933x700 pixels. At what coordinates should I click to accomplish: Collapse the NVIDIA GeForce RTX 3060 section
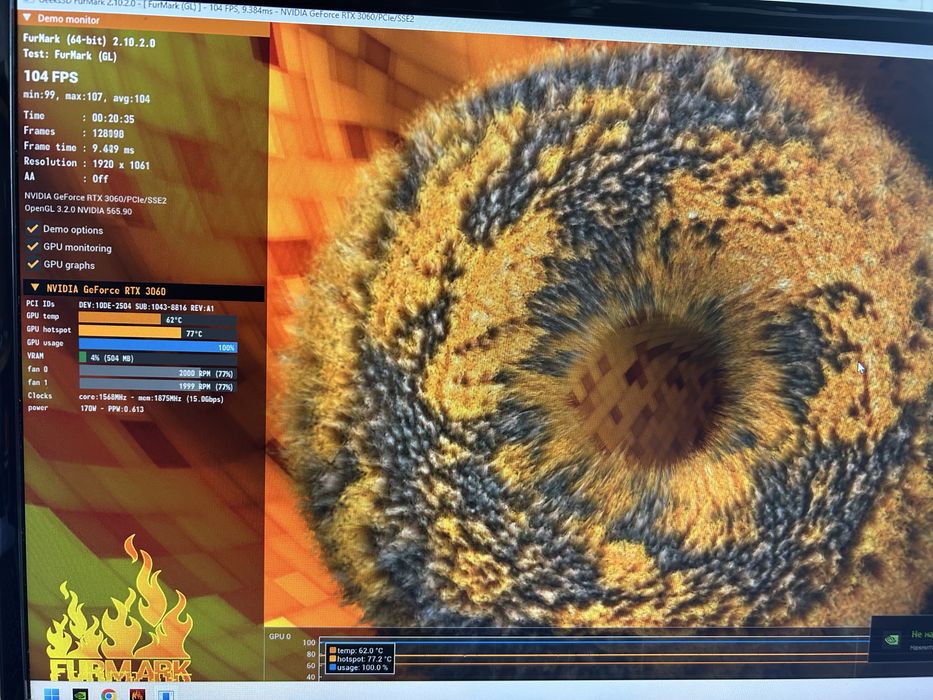(35, 288)
